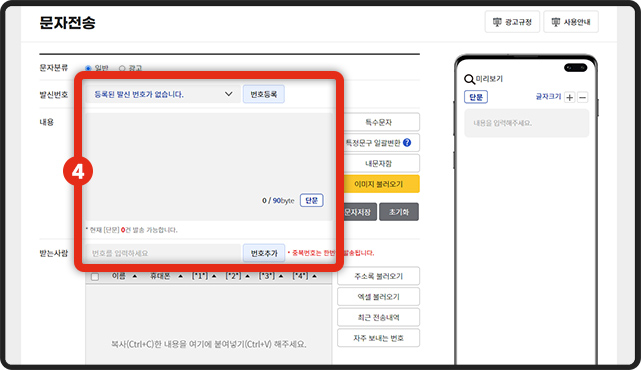Click the 초기화 reset button
This screenshot has width=641, height=370.
[399, 212]
